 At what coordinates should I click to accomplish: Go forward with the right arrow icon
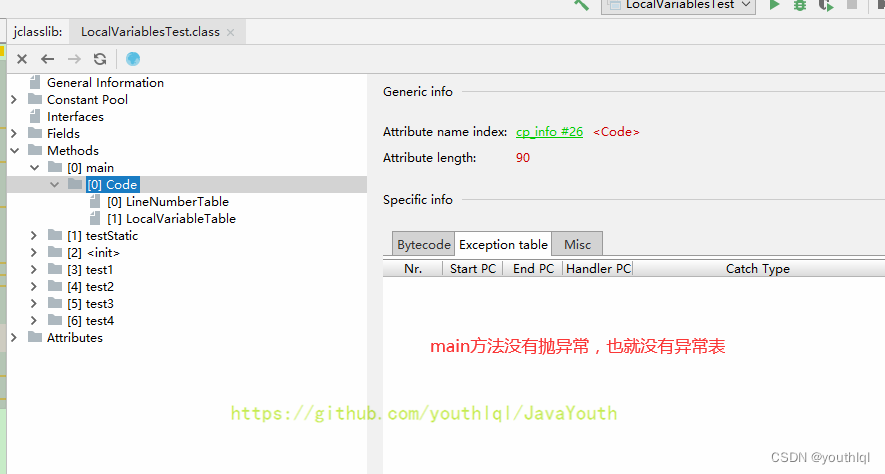(74, 59)
